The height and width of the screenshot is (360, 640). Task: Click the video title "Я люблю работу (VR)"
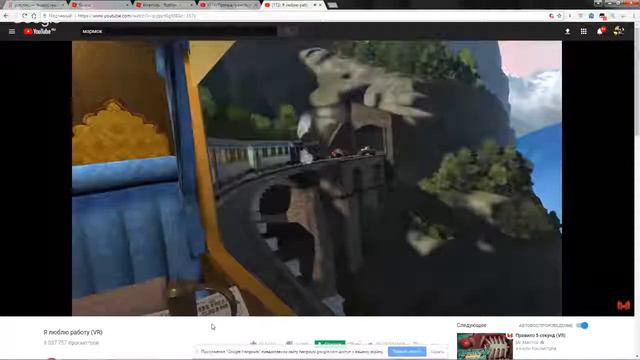point(73,332)
